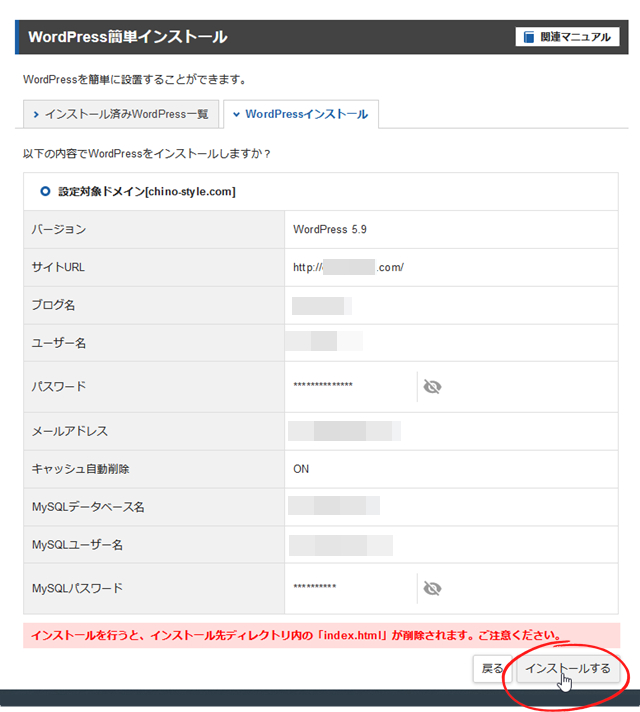Viewport: 640px width, 712px height.
Task: Switch to インストール済みWordPress一覧 tab
Action: (121, 114)
